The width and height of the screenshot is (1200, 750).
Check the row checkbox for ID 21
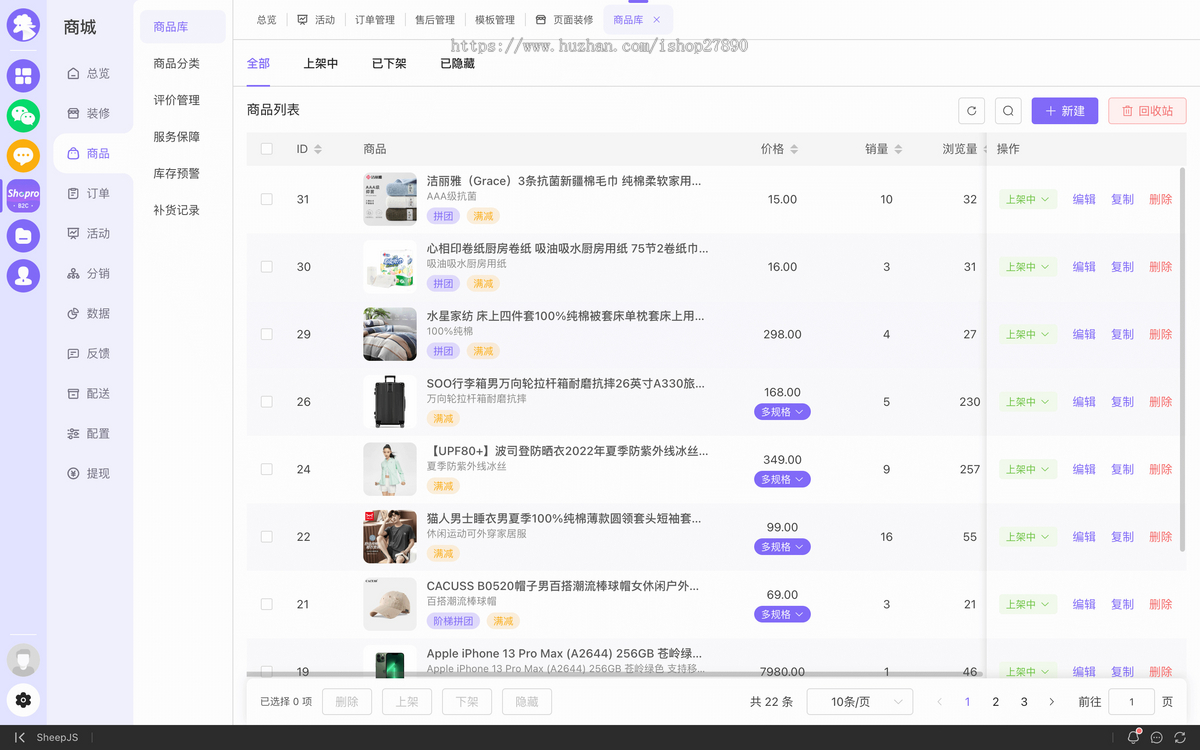[266, 604]
